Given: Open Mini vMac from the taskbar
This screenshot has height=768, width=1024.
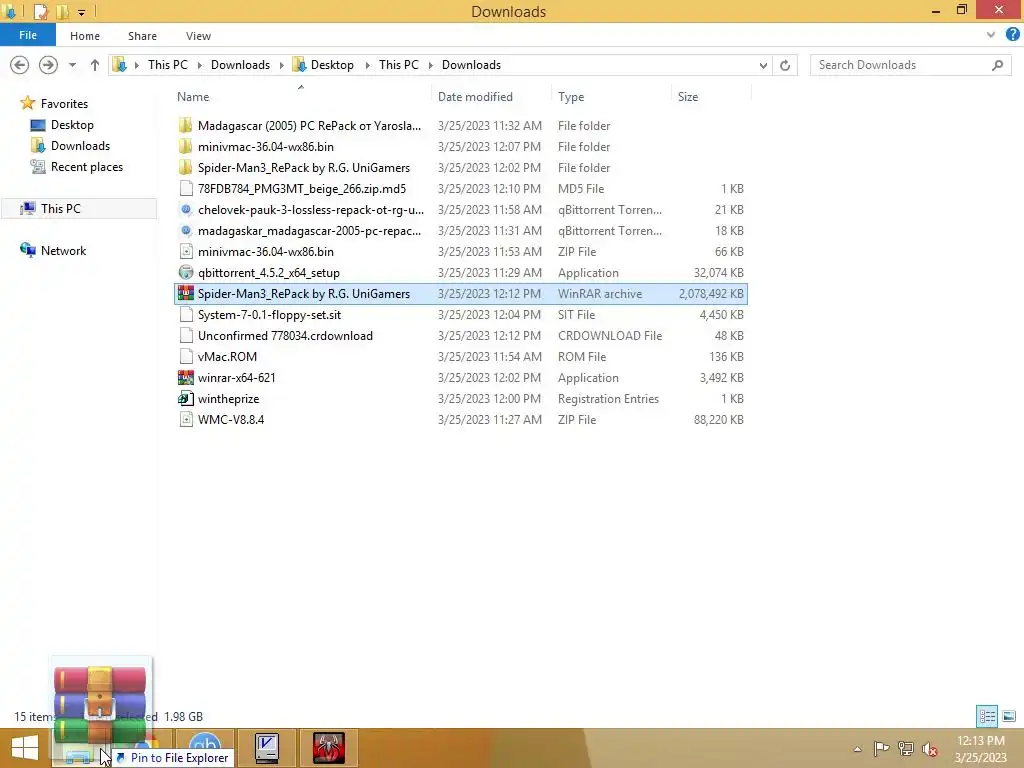Looking at the screenshot, I should pos(267,748).
